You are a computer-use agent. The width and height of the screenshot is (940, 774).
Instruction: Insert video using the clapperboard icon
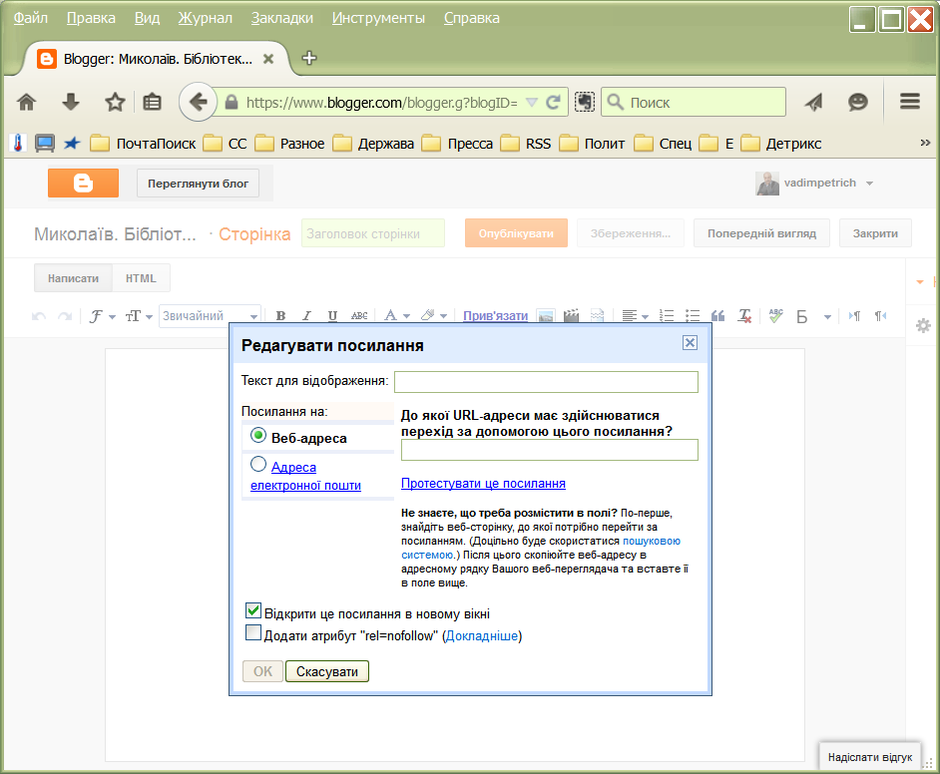coord(571,316)
